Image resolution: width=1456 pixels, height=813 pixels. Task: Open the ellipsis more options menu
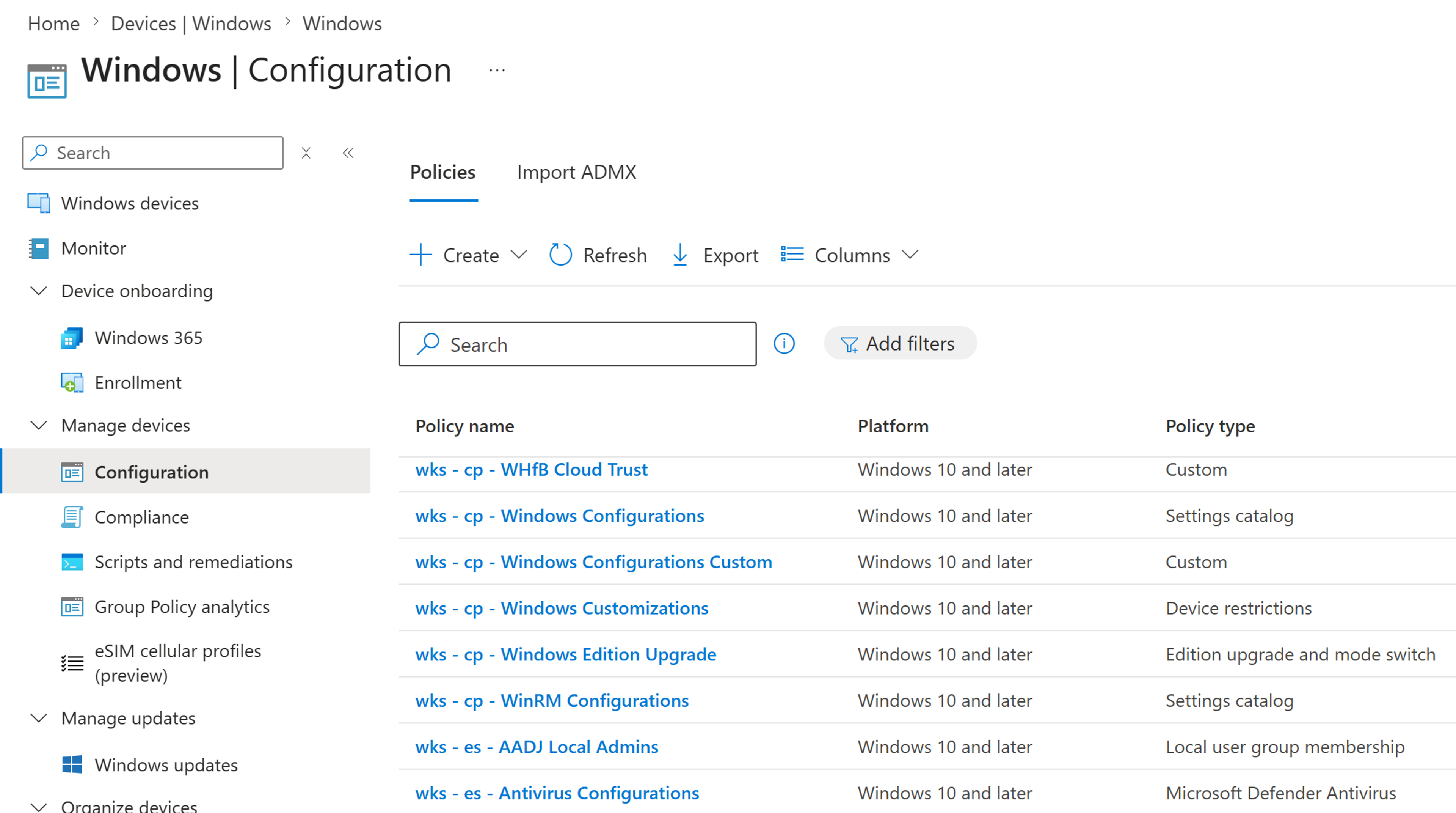tap(497, 70)
